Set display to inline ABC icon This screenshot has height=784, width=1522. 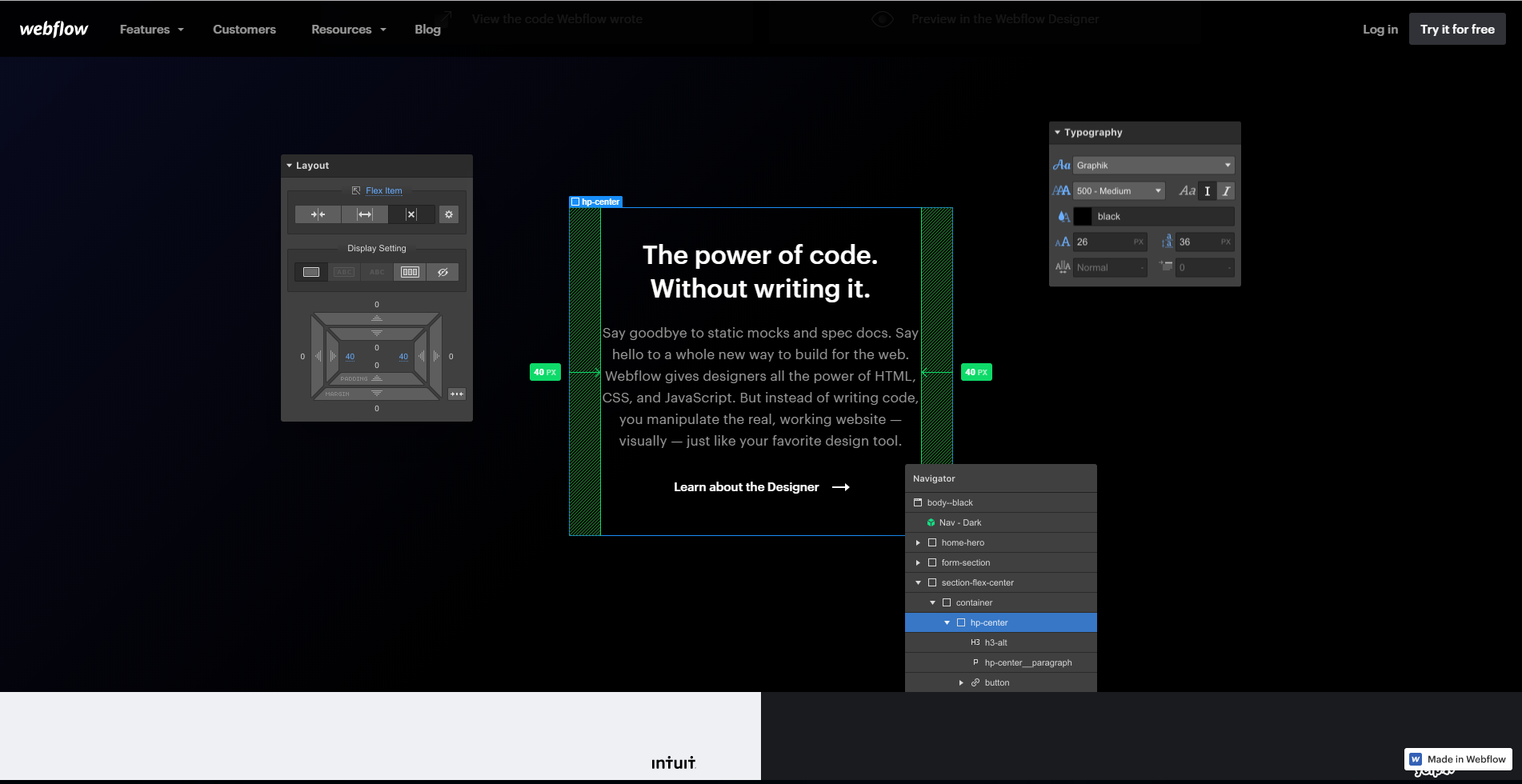click(377, 272)
